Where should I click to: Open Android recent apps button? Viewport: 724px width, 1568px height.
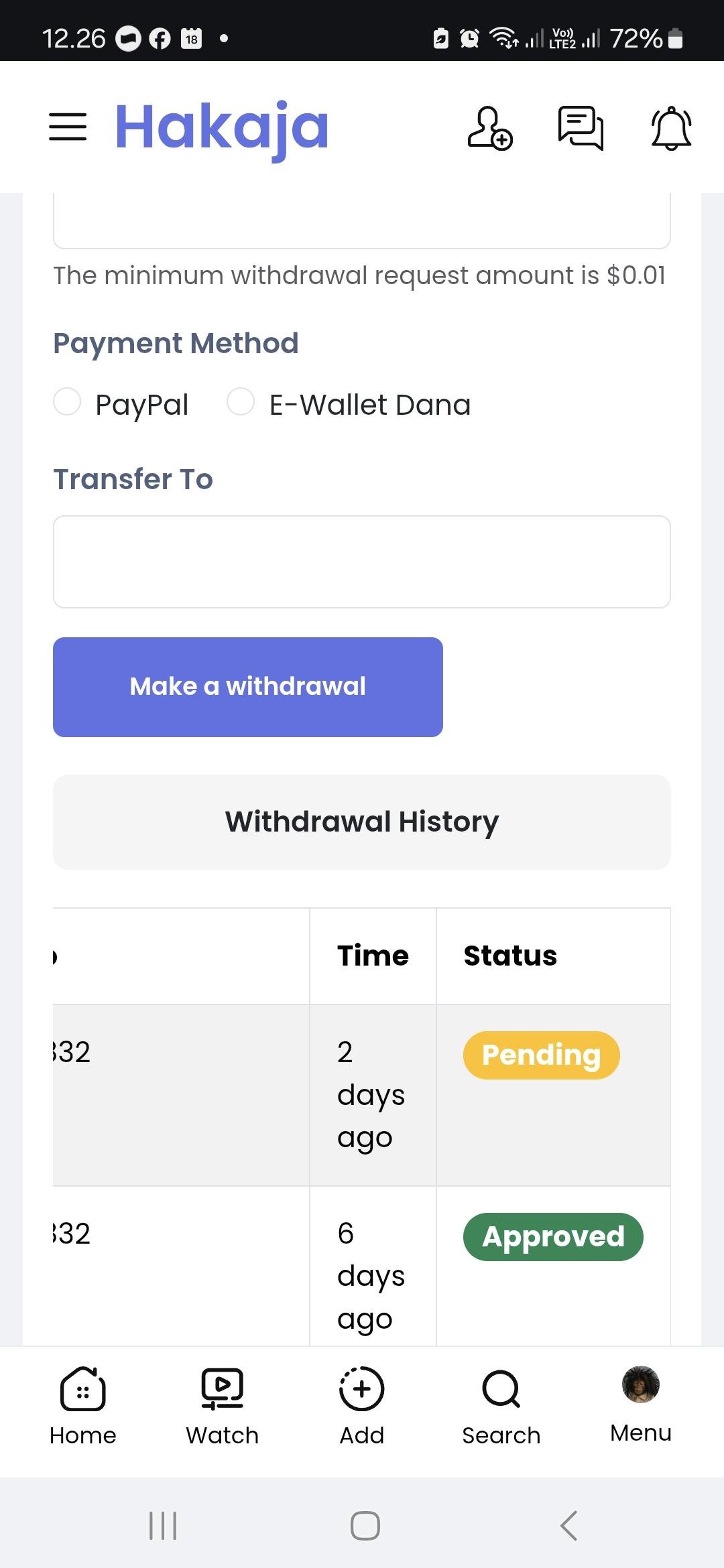[x=163, y=1526]
